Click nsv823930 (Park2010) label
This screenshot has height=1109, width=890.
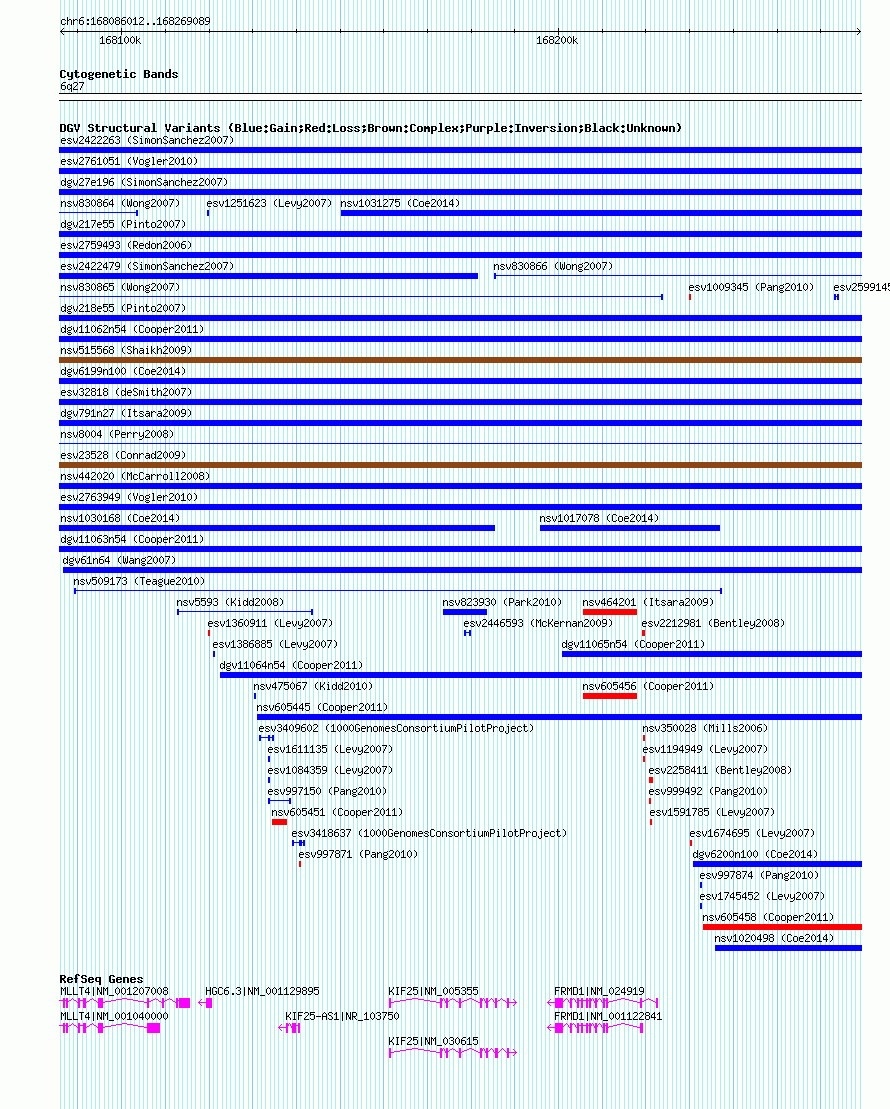tap(502, 603)
